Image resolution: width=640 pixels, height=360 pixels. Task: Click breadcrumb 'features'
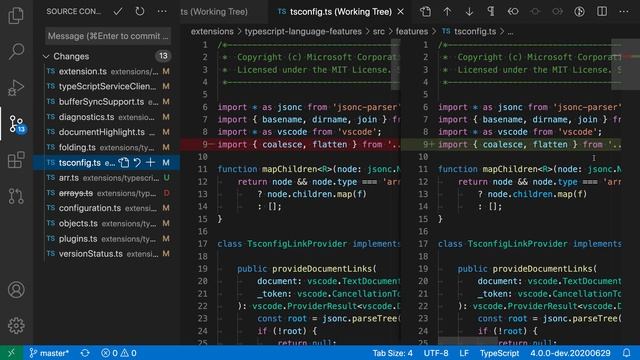(411, 31)
